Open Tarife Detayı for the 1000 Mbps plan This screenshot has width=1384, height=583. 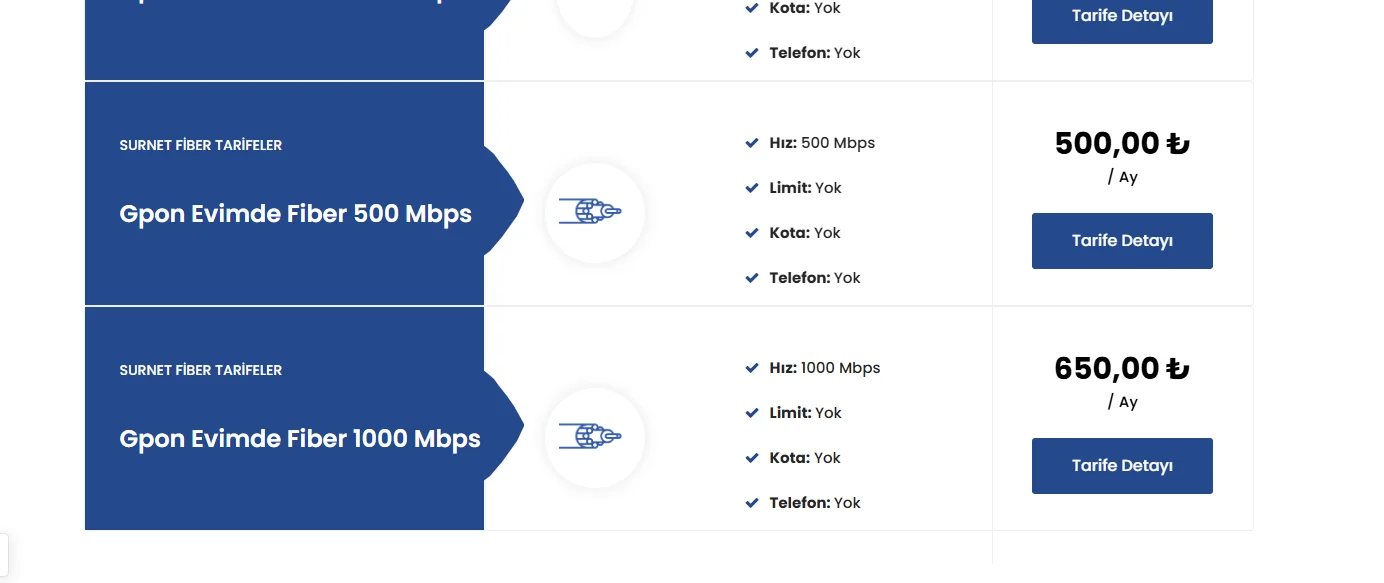click(x=1122, y=466)
